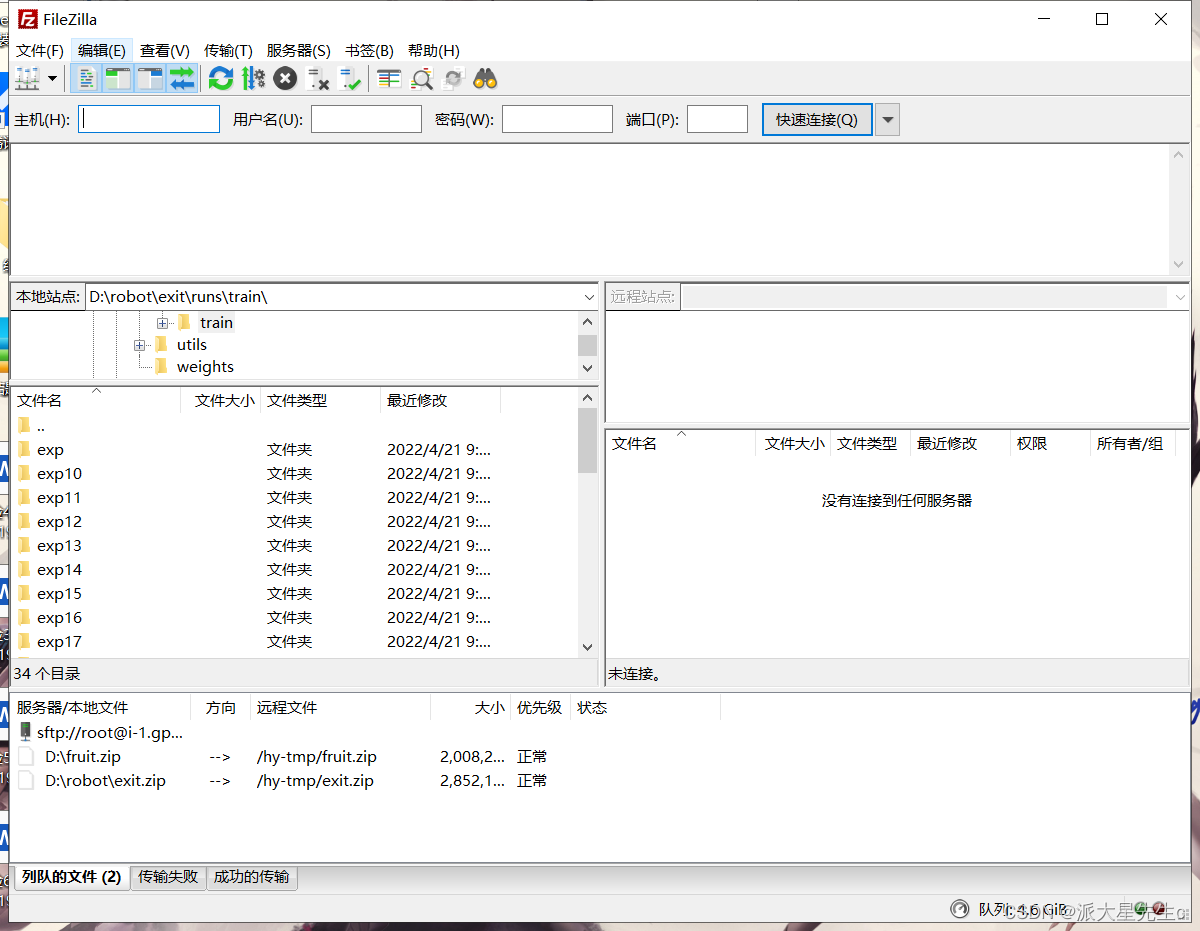Open the quick connect history dropdown
The width and height of the screenshot is (1200, 931).
[888, 119]
